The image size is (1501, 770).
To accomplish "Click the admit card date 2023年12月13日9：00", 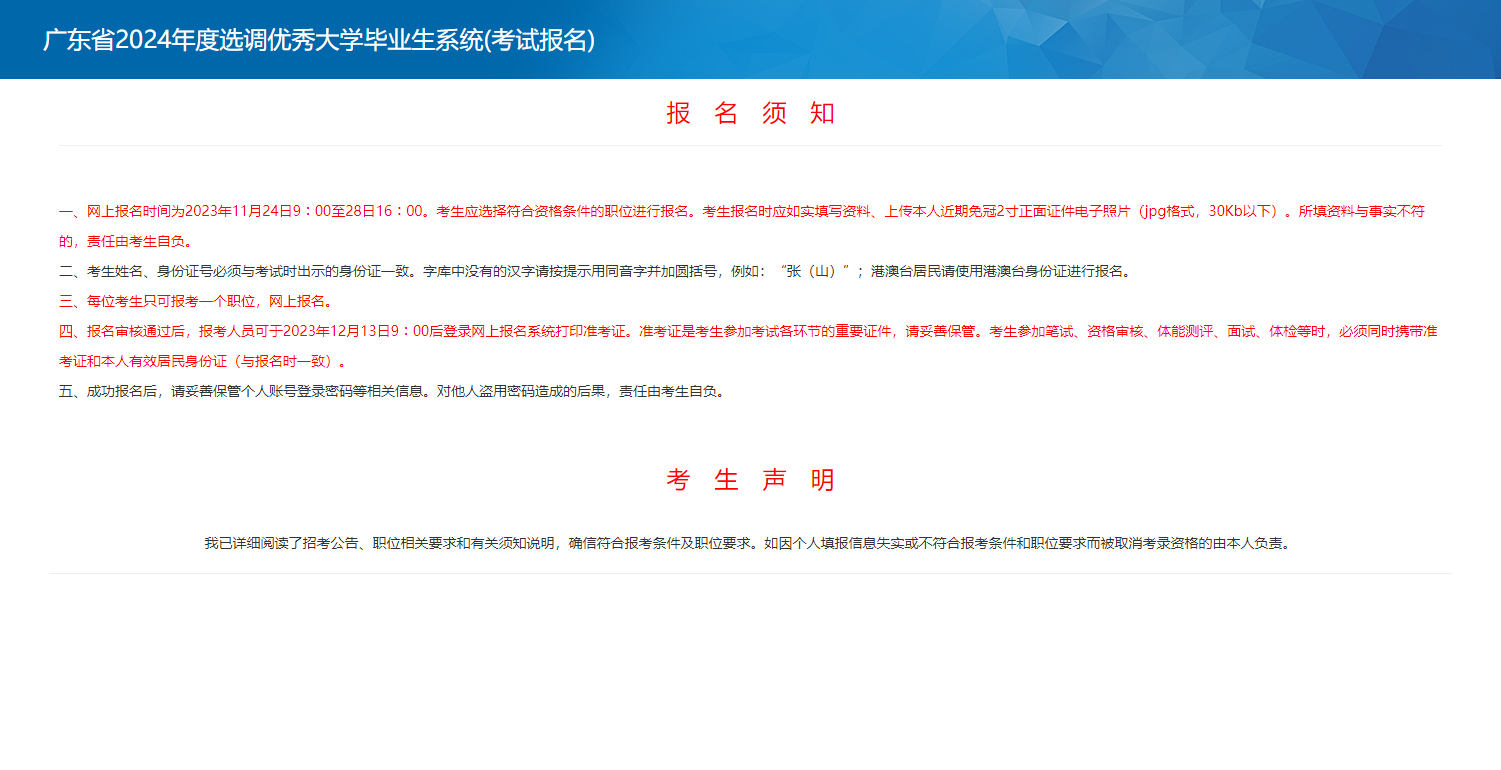I will [x=356, y=331].
